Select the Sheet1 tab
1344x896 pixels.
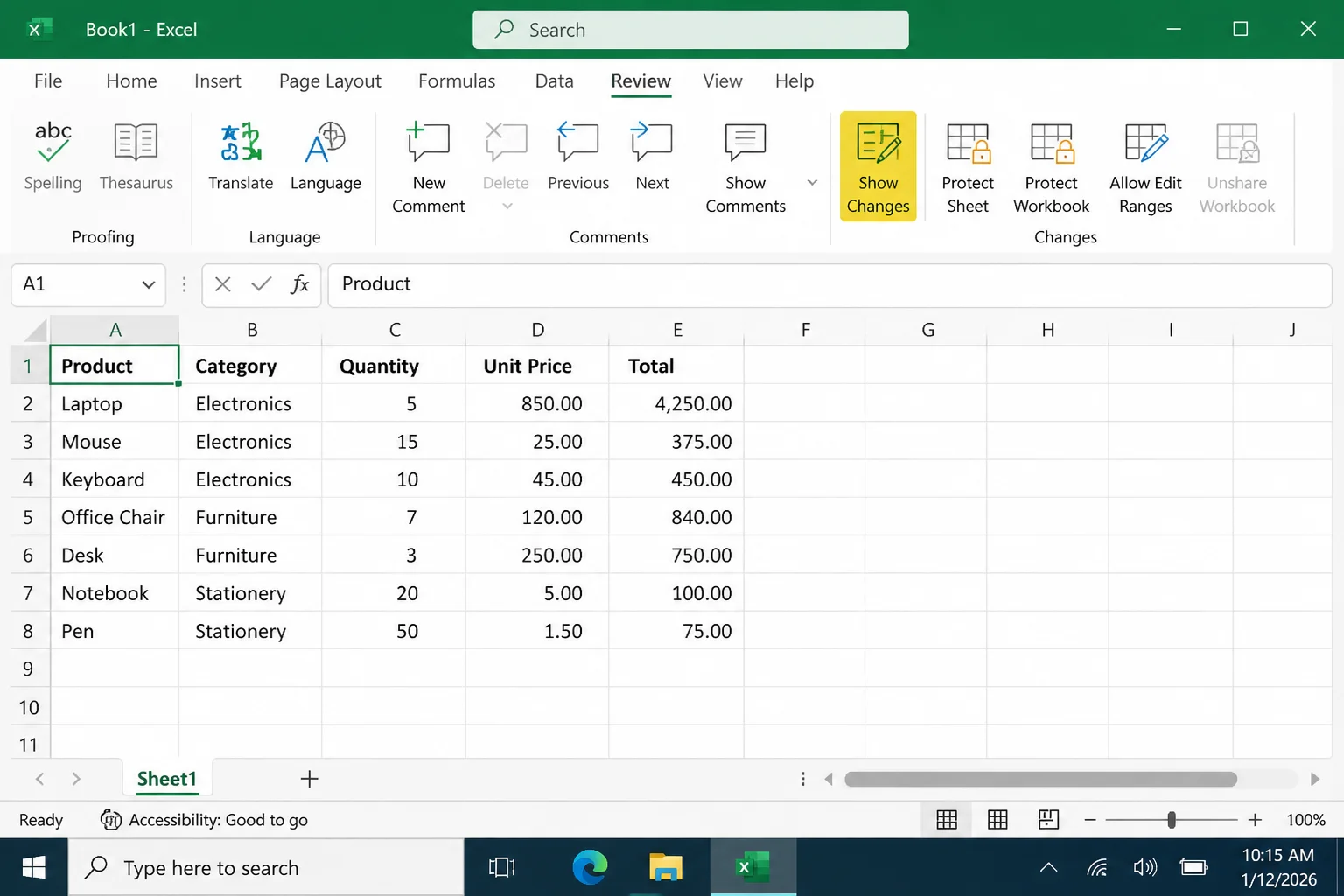[167, 779]
